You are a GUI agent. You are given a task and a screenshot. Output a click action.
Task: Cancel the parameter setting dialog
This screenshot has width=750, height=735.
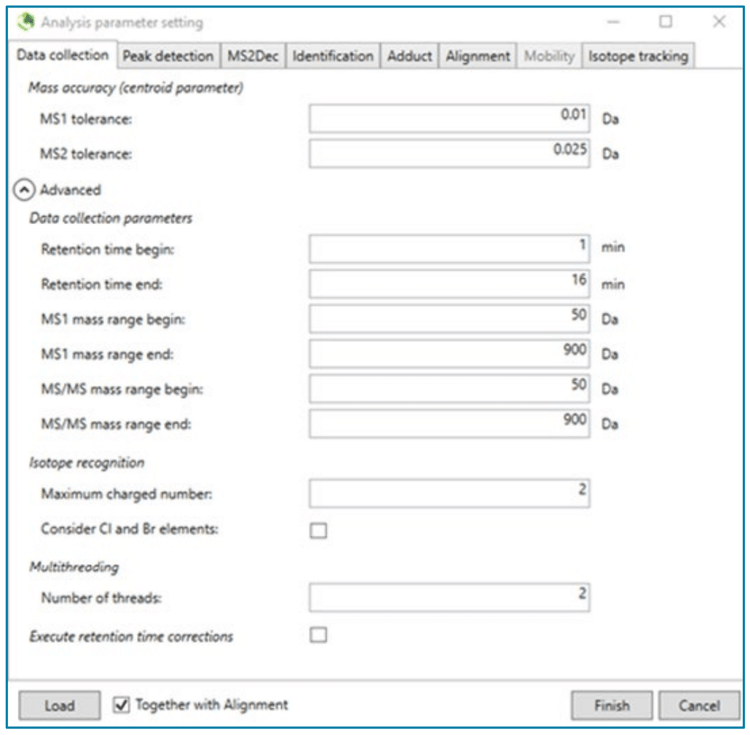[699, 705]
